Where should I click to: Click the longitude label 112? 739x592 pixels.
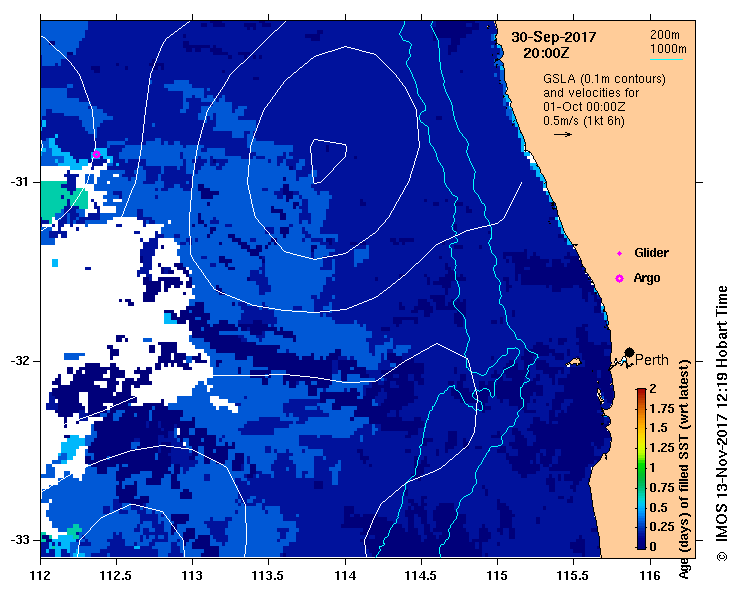(40, 576)
